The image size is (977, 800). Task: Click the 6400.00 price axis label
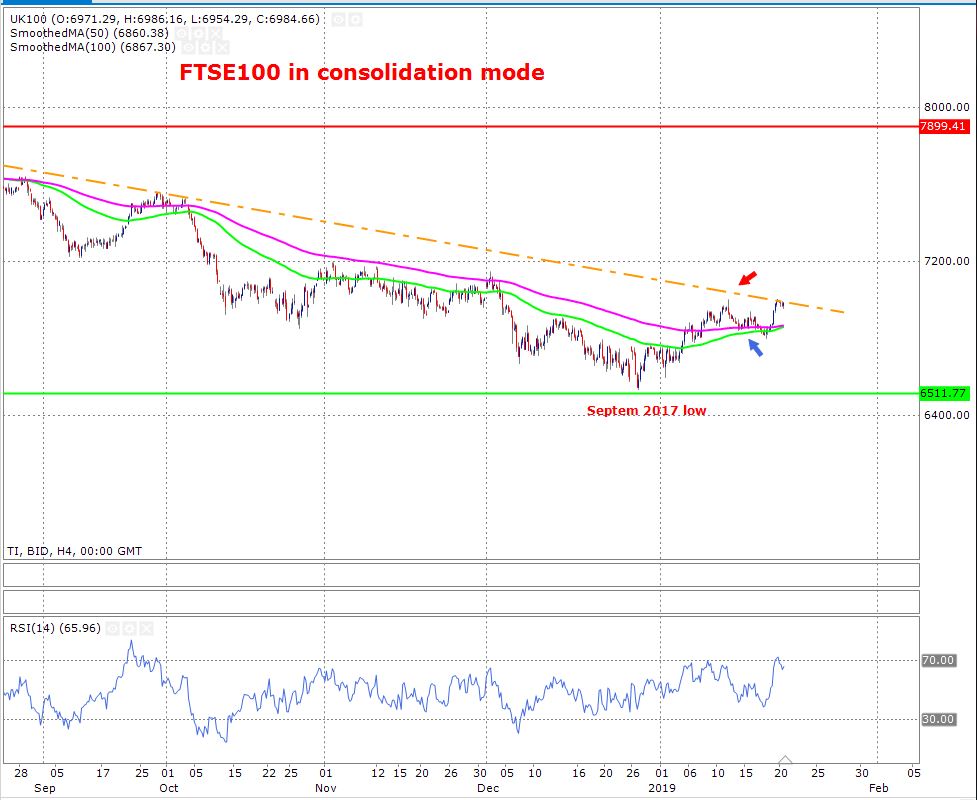tap(946, 415)
